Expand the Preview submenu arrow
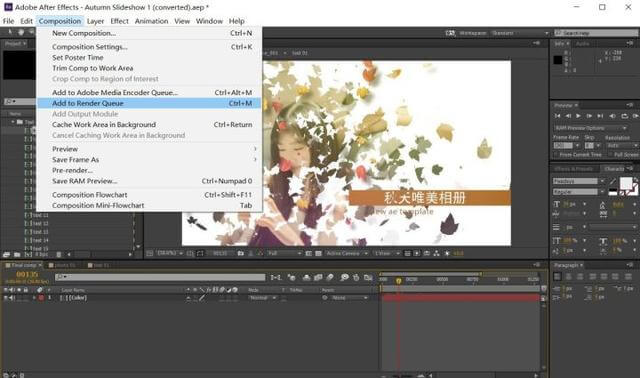640x378 pixels. pos(255,149)
